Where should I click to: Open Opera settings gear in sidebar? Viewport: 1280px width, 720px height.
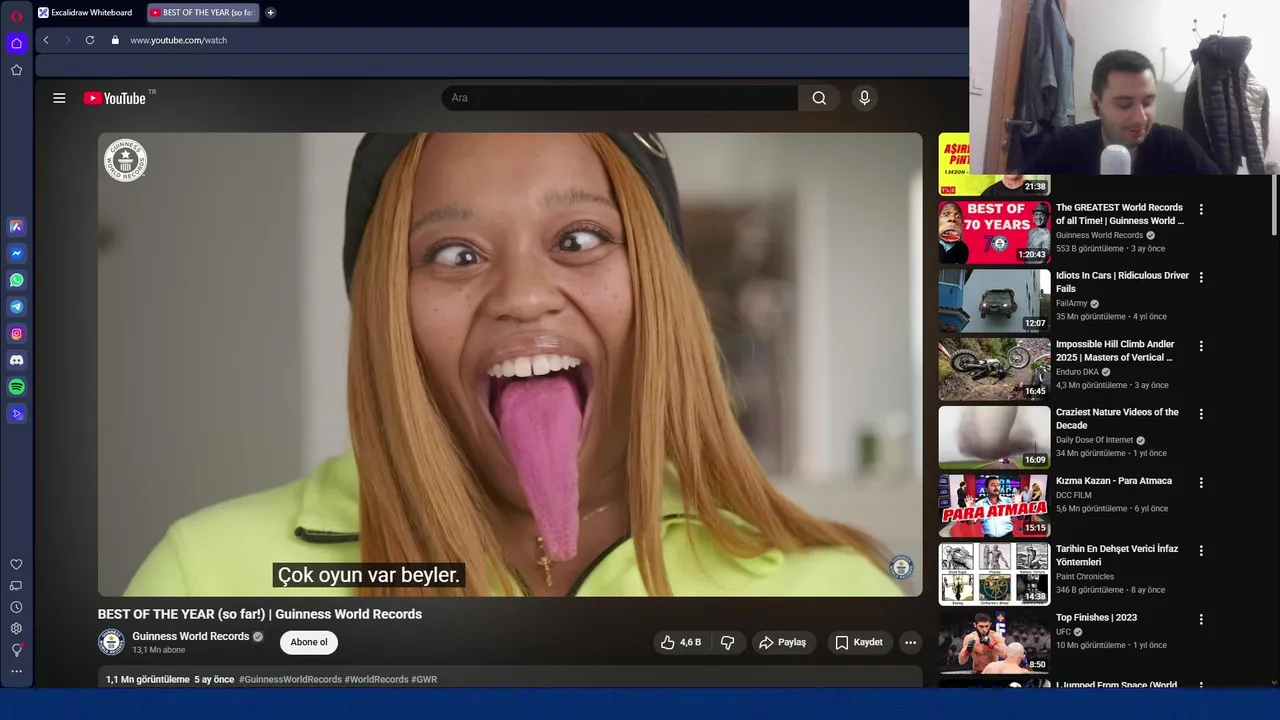click(16, 628)
